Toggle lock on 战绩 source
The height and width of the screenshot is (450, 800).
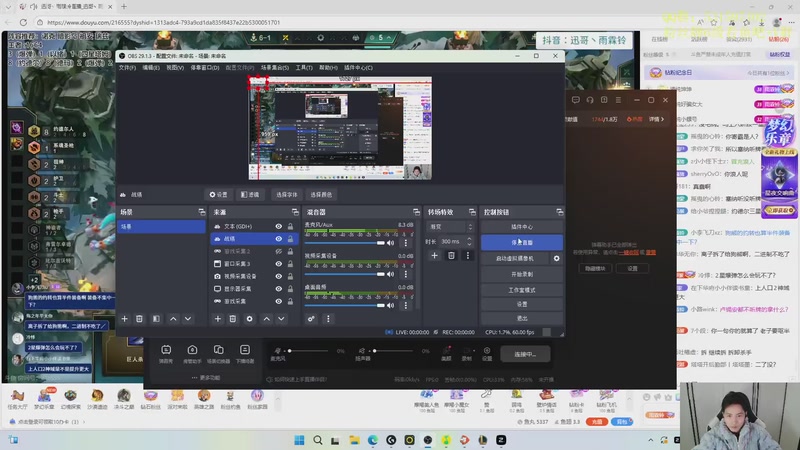pos(290,239)
